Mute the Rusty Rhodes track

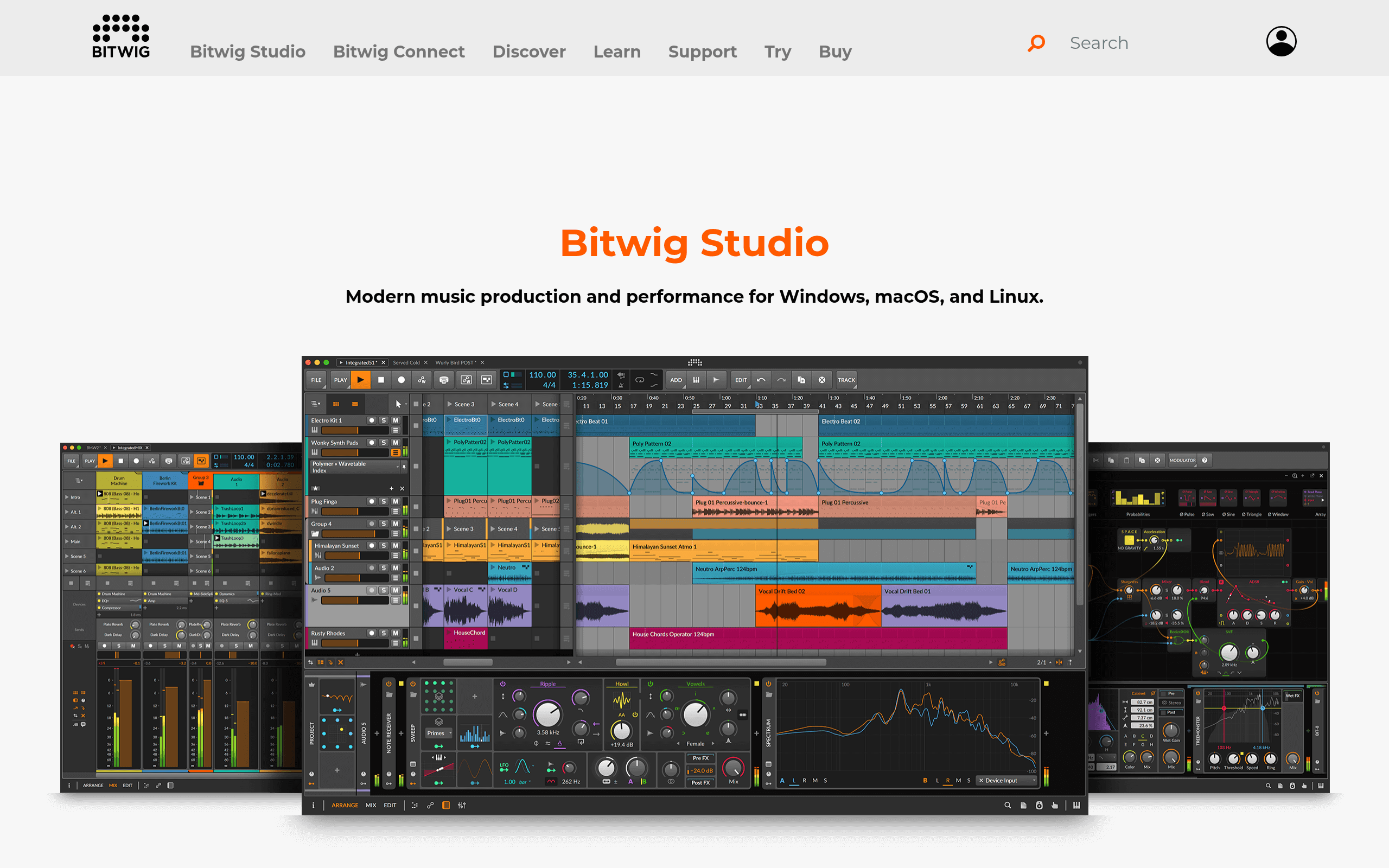(x=396, y=633)
